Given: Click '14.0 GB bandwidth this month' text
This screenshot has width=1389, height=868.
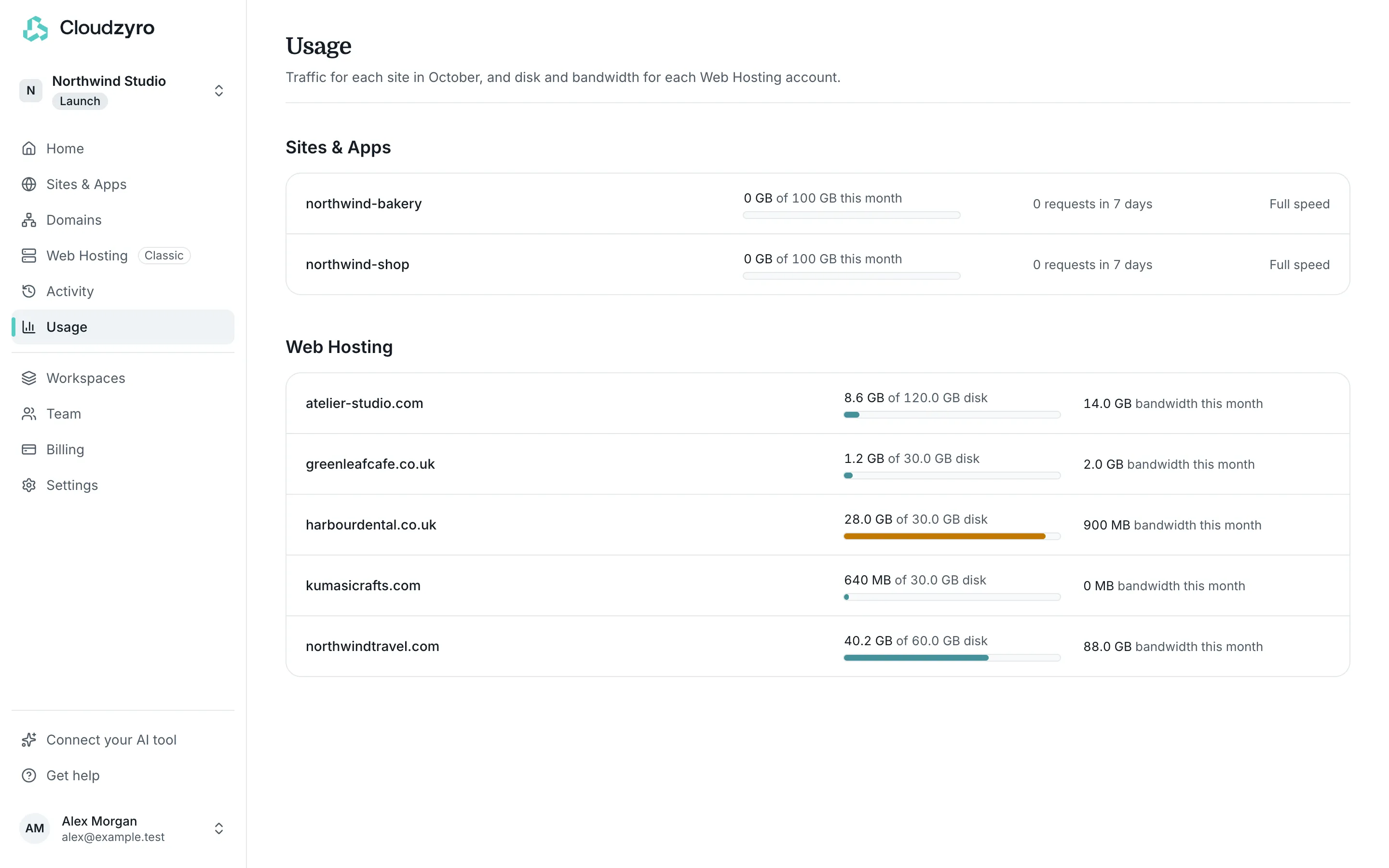Looking at the screenshot, I should pos(1172,404).
